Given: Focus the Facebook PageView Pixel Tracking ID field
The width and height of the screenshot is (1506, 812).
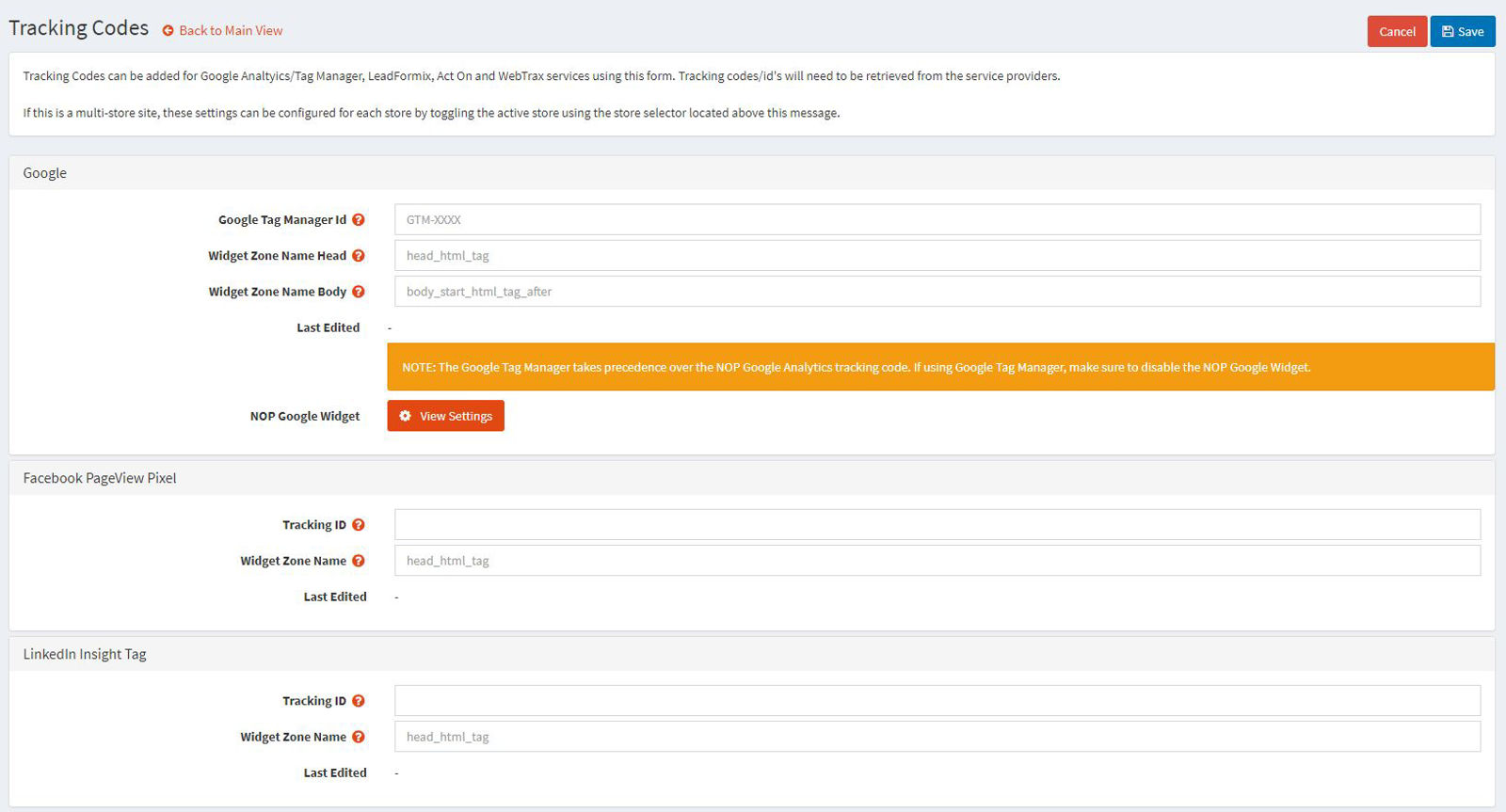Looking at the screenshot, I should click(x=937, y=525).
